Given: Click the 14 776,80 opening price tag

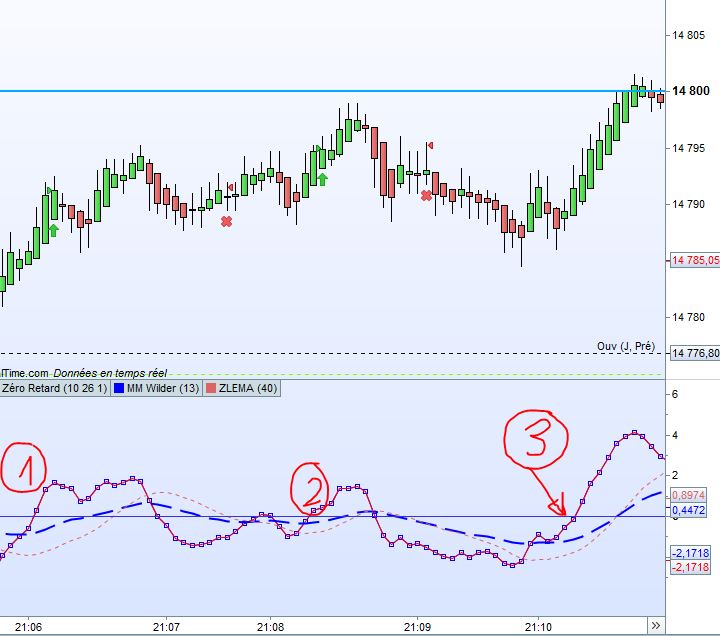Looking at the screenshot, I should (695, 353).
